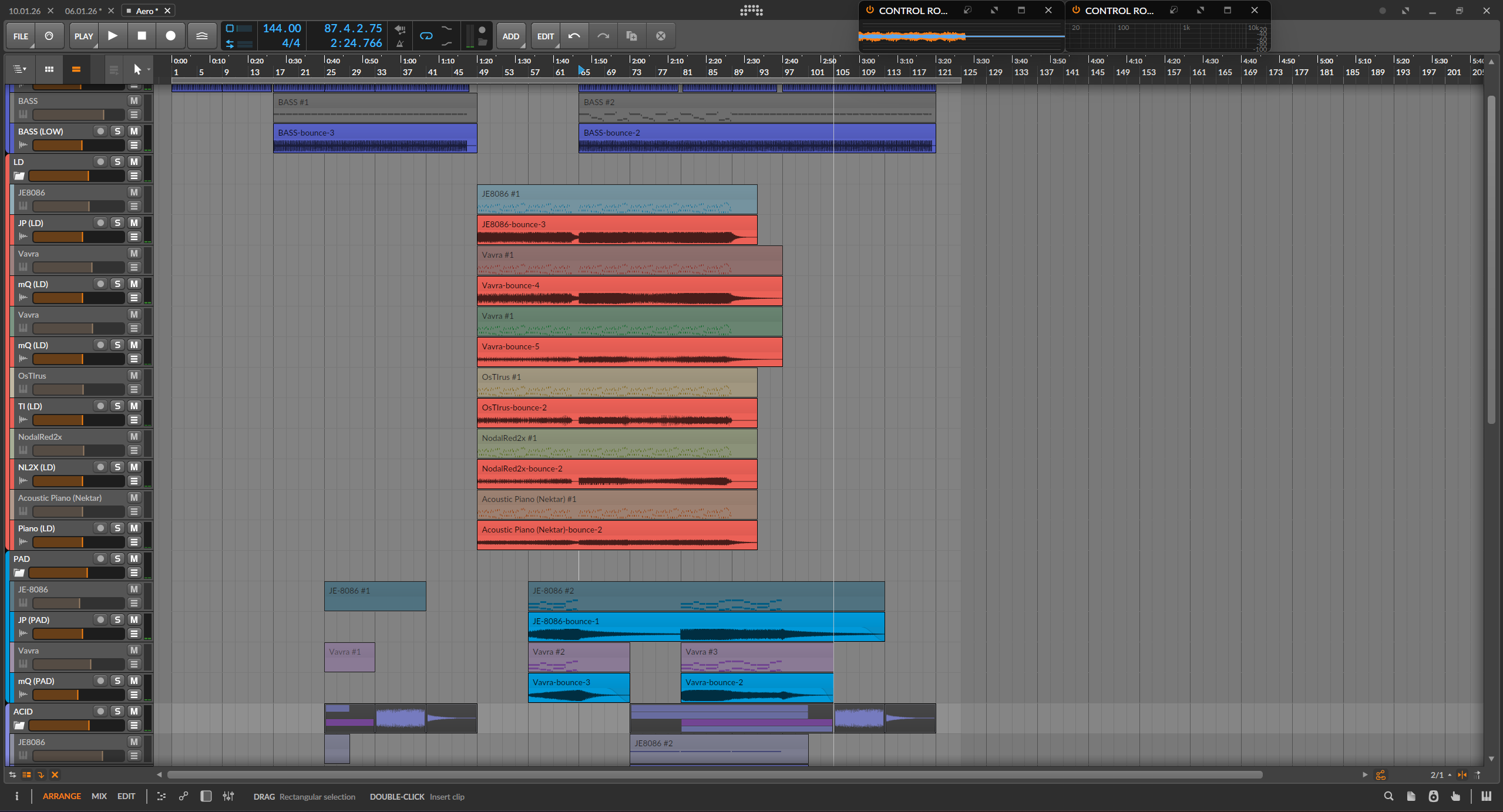Click the automation follow icon after record
Screen dimensions: 1503x812
click(x=201, y=36)
